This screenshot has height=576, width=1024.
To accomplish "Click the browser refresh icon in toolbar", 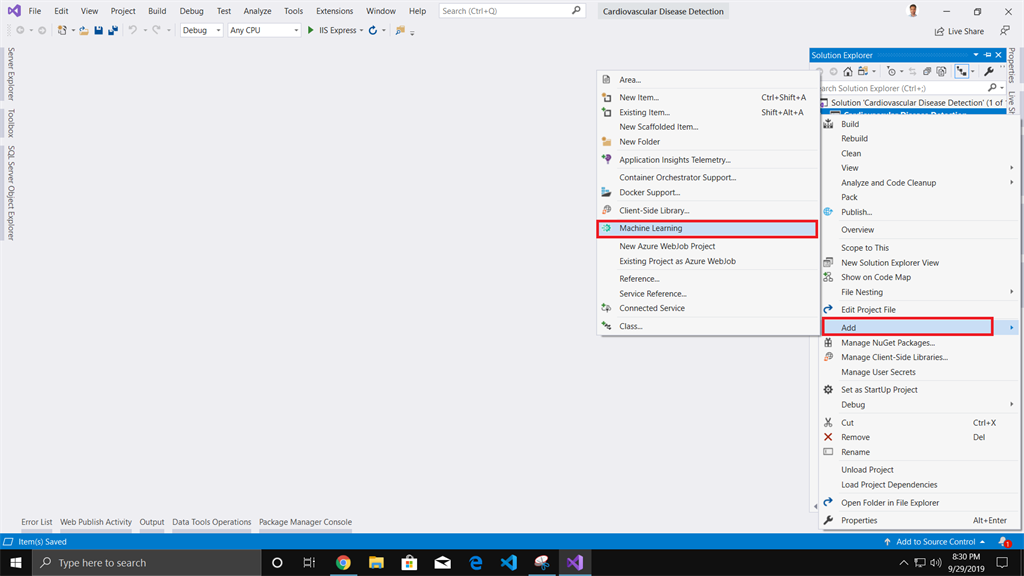I will (373, 30).
